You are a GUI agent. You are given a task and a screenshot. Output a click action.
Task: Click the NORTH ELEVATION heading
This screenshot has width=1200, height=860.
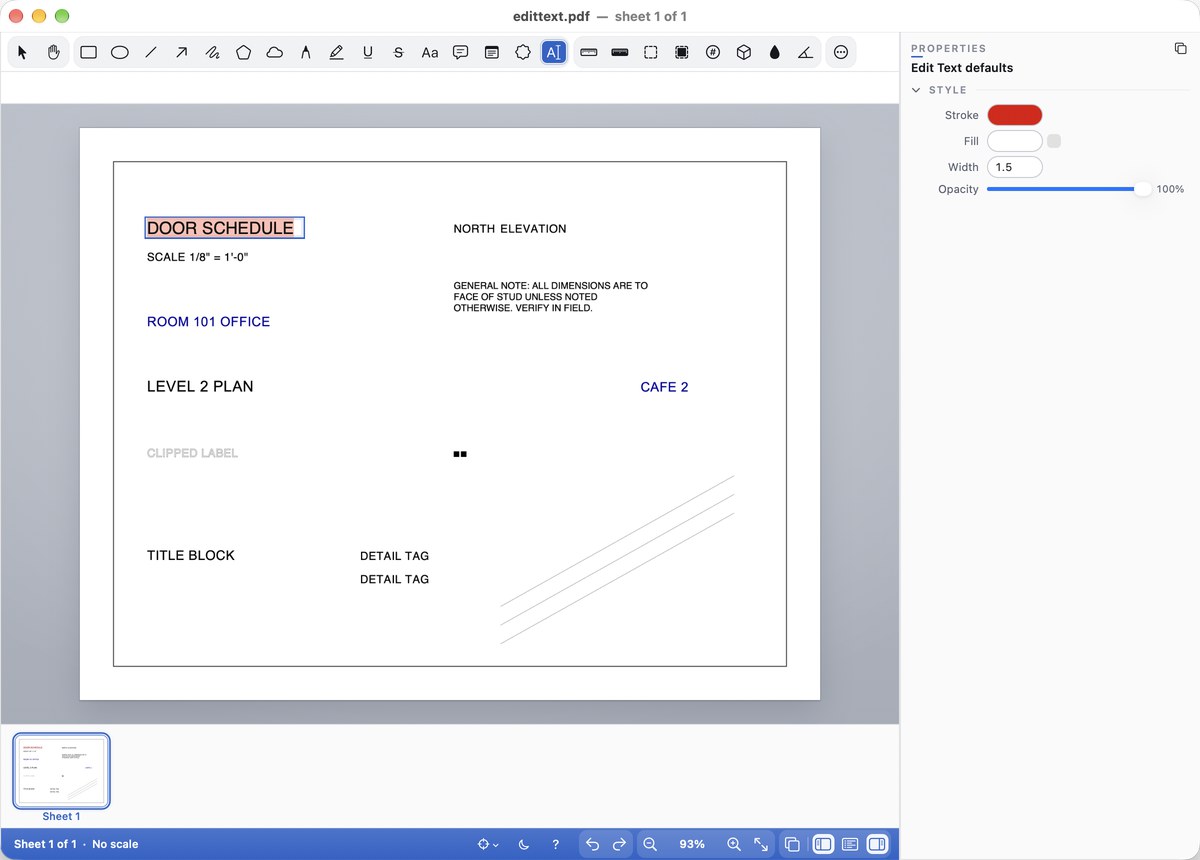click(x=510, y=229)
